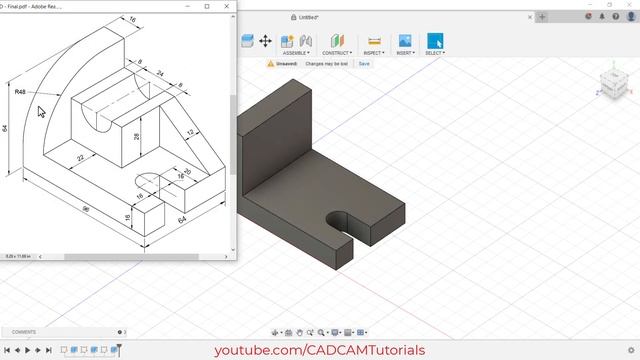Select the first extrude feature in timeline
Viewport: 640px width, 360px height.
tap(74, 350)
